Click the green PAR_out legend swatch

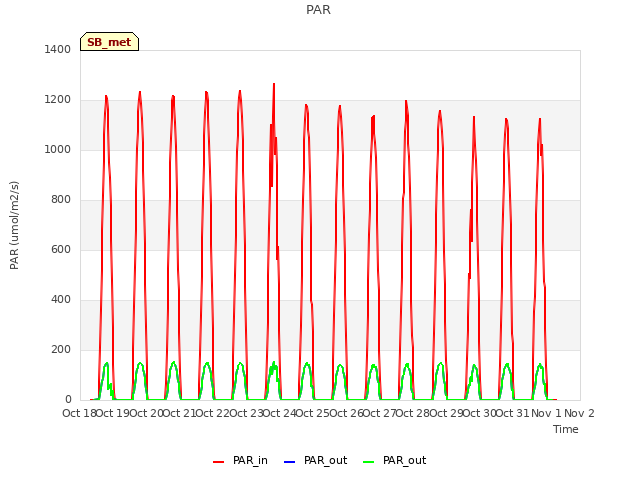click(368, 462)
